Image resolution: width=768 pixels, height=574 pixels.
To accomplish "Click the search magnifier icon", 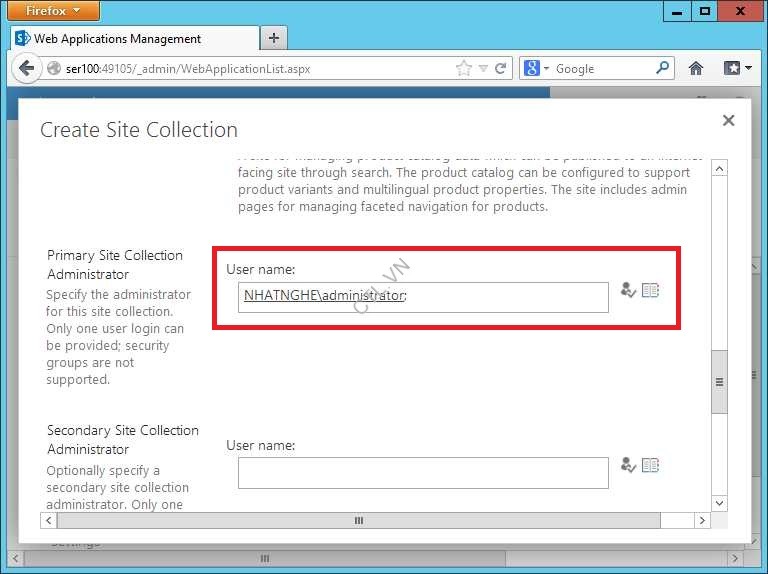I will (x=663, y=69).
